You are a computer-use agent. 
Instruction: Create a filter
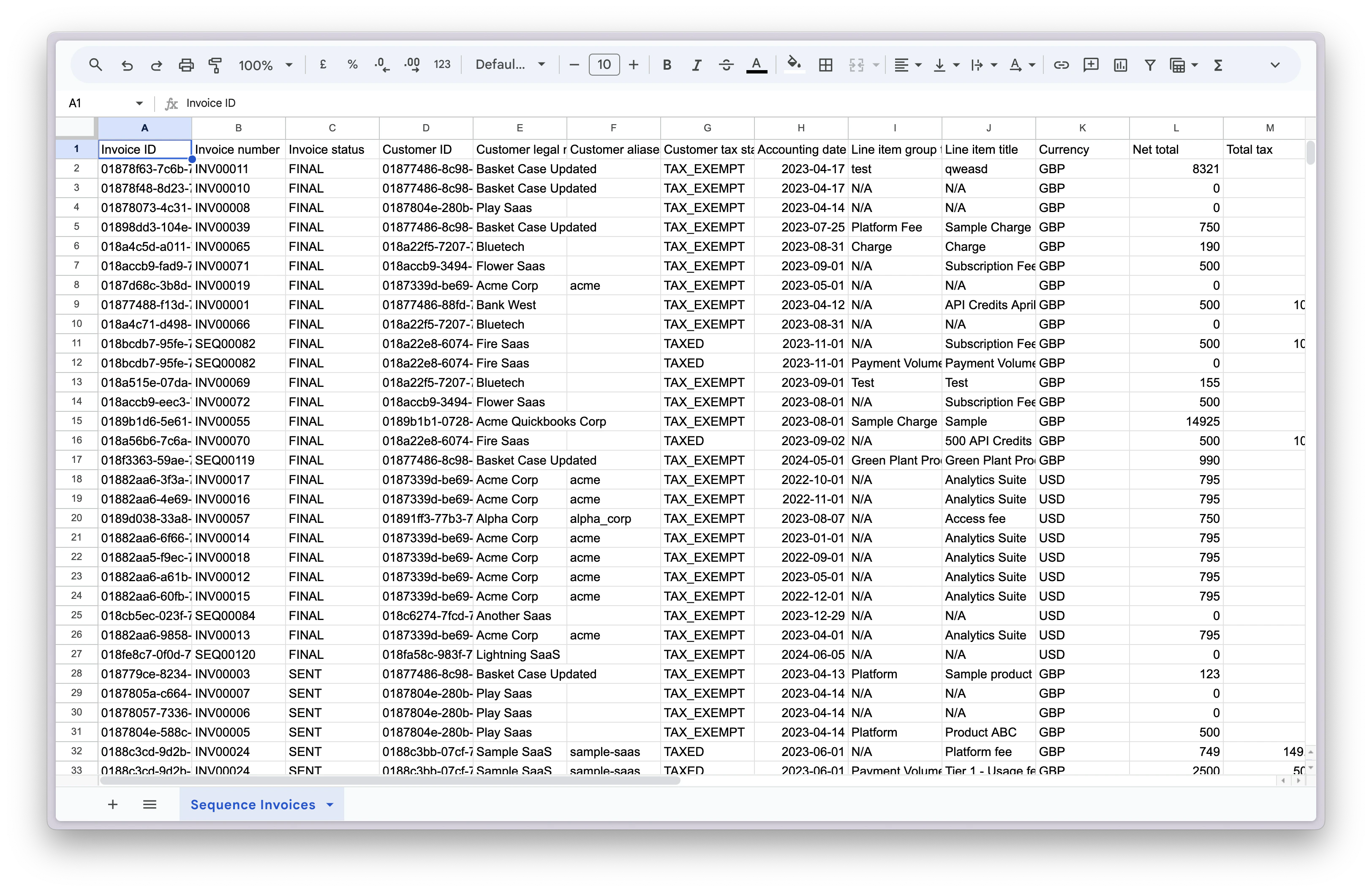coord(1149,65)
